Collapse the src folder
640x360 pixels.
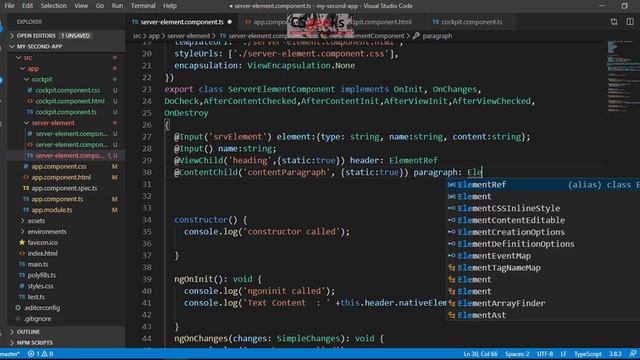(x=28, y=58)
